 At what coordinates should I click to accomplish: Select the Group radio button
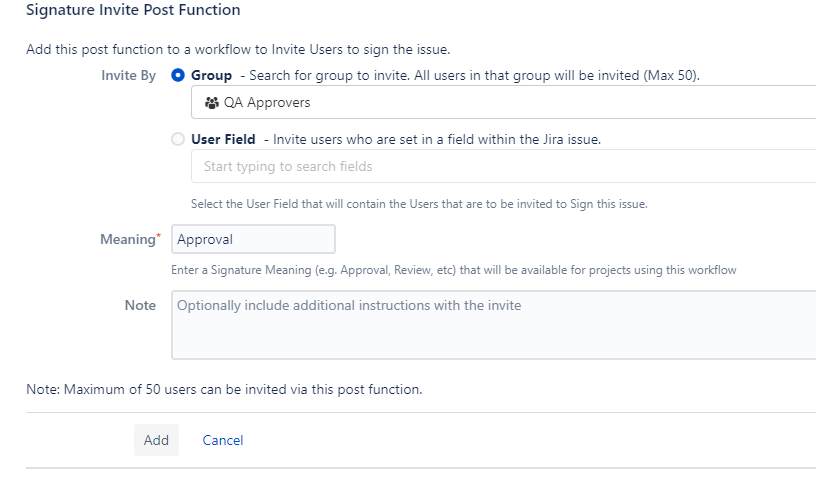click(178, 76)
